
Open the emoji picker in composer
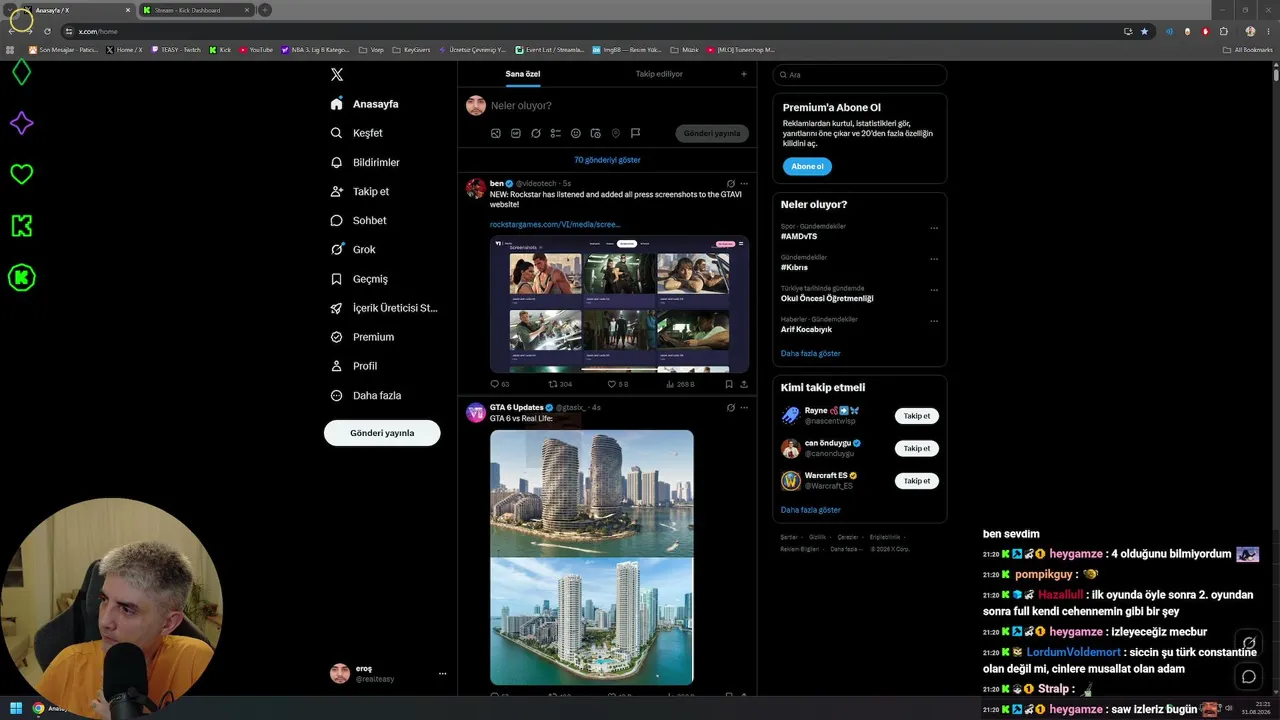tap(576, 133)
